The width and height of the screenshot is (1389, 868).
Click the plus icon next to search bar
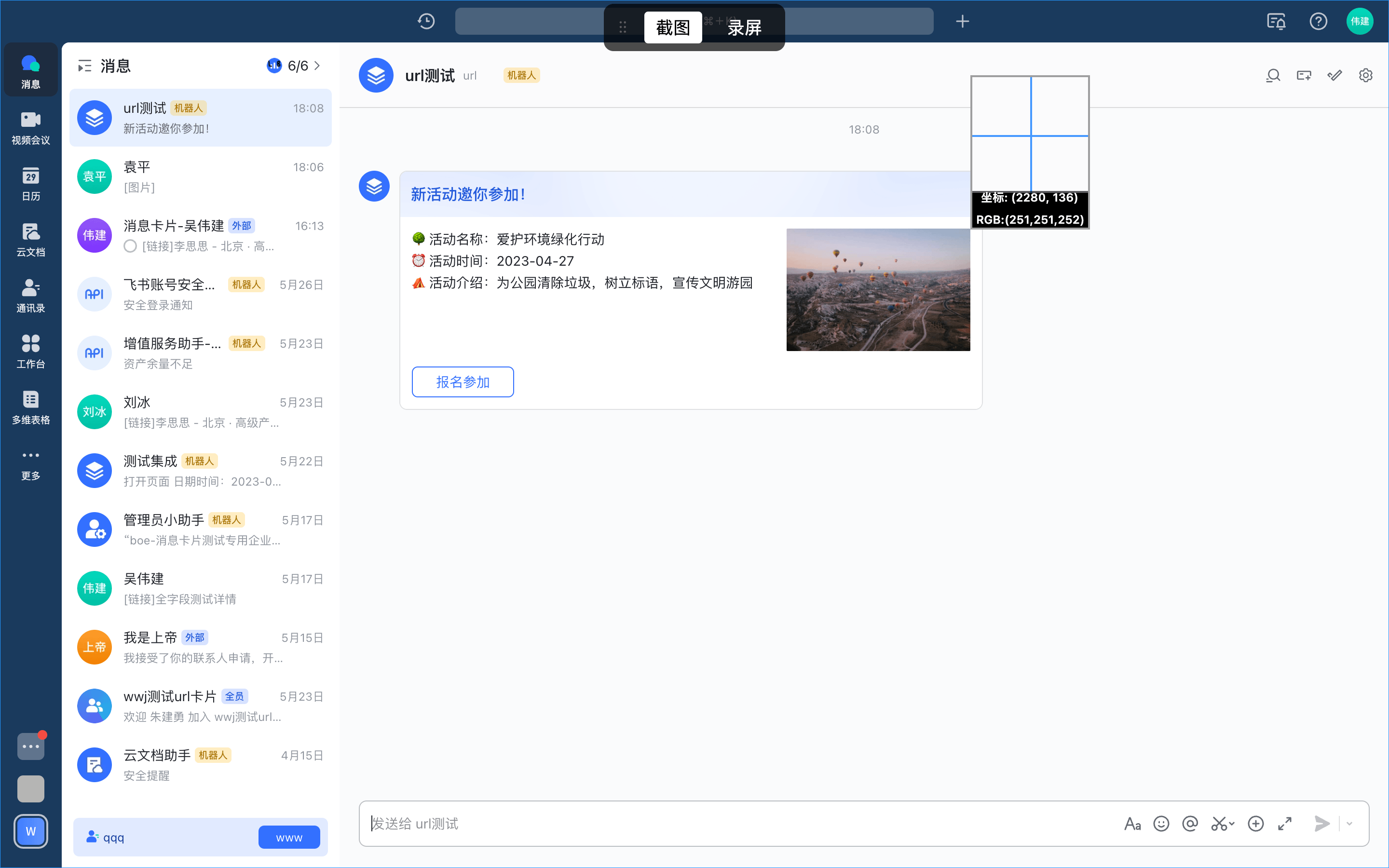963,22
